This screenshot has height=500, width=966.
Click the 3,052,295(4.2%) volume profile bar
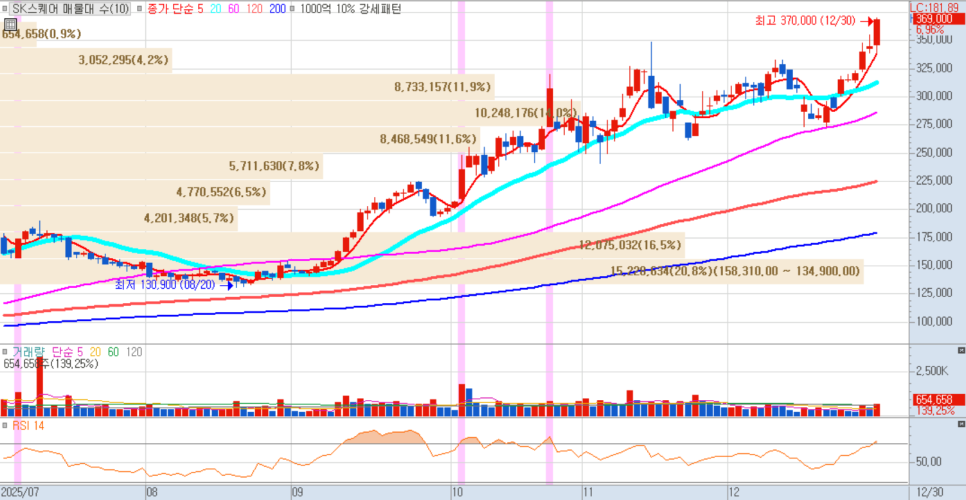pos(86,60)
